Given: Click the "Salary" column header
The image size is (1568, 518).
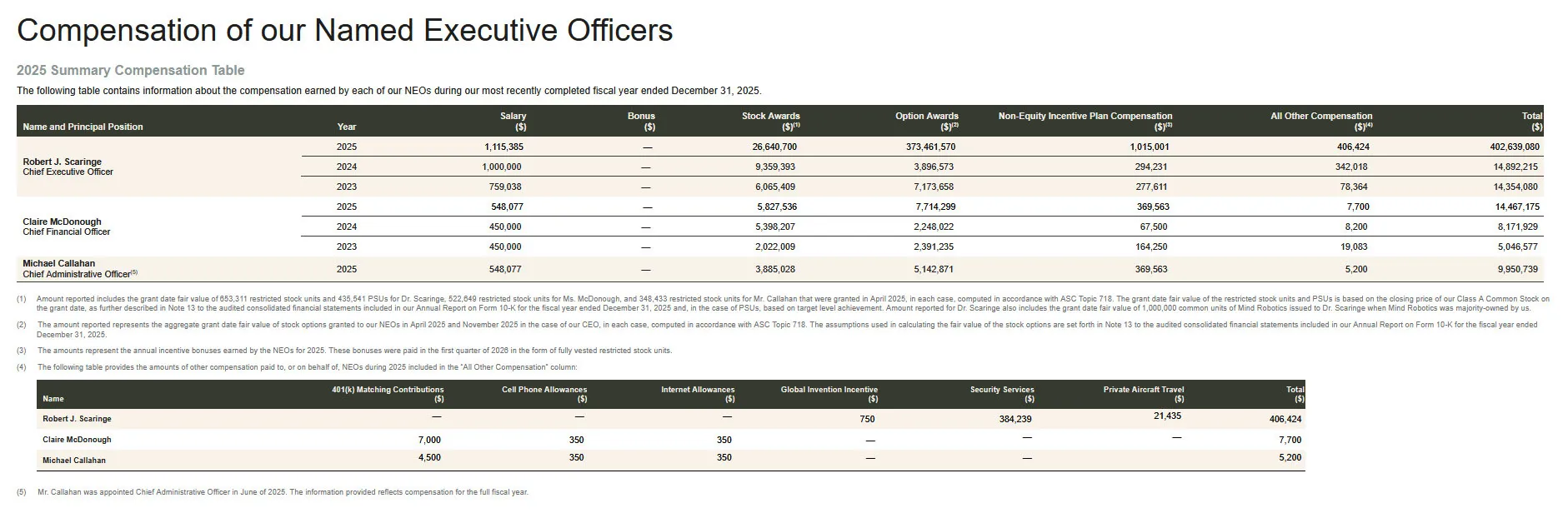Looking at the screenshot, I should point(513,117).
